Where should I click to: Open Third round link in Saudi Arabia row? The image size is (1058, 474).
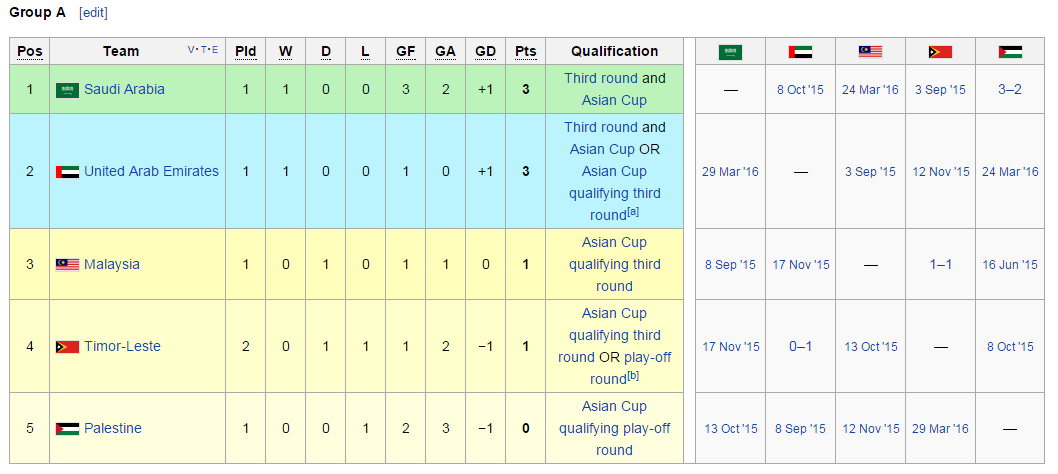coord(601,78)
